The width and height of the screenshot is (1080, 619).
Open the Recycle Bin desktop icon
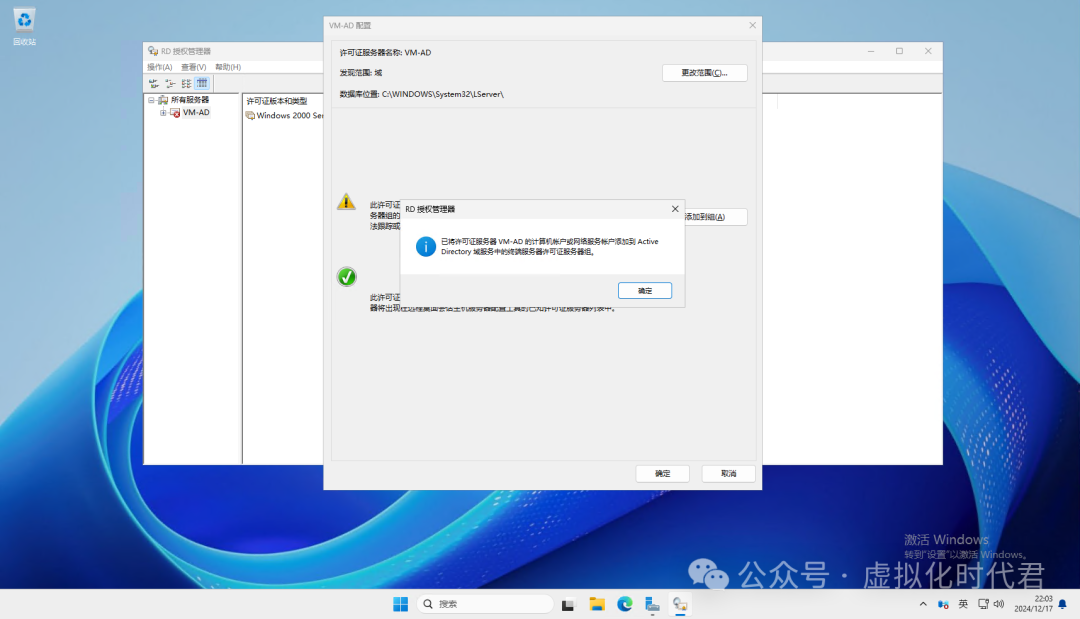[24, 27]
